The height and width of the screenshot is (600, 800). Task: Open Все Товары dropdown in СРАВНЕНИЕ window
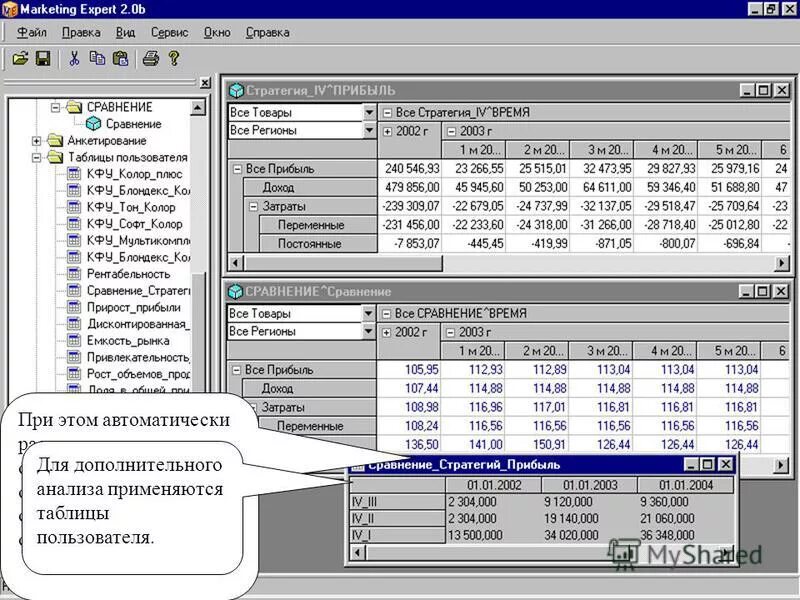[x=368, y=313]
